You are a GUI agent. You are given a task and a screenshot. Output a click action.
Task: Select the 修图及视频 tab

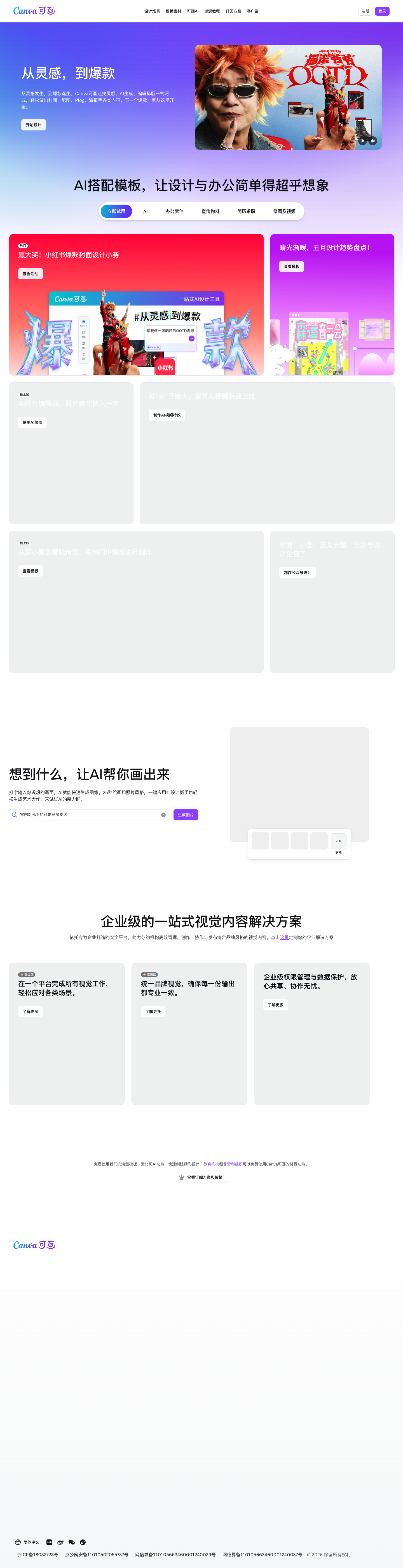[x=284, y=211]
